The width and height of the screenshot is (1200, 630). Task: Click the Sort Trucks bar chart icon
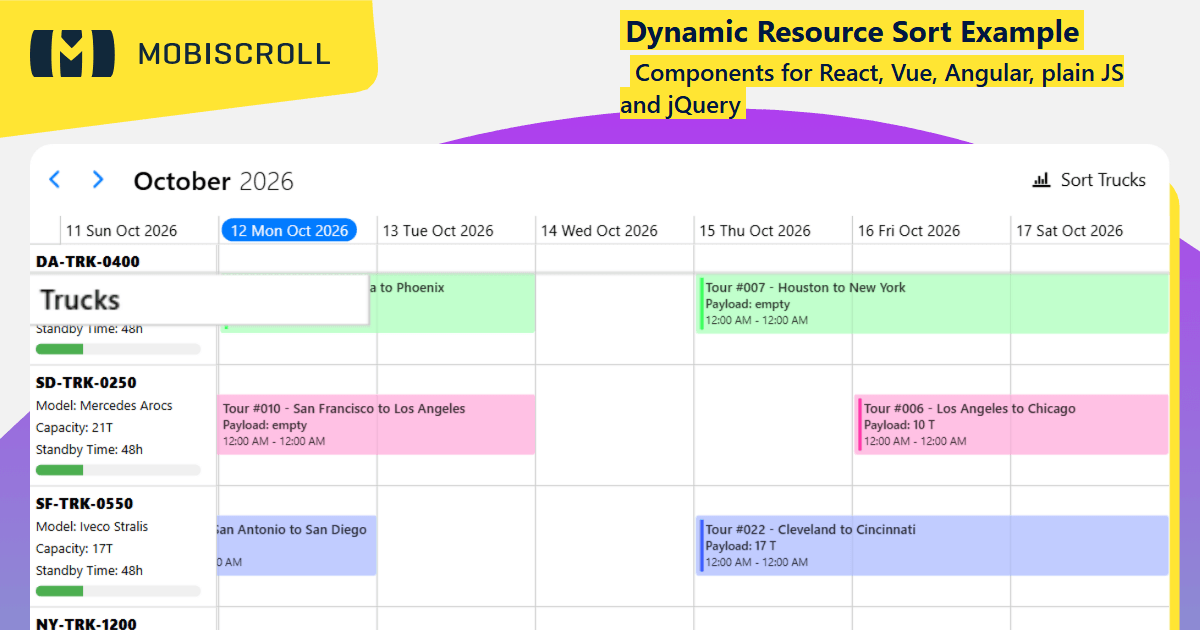1042,180
